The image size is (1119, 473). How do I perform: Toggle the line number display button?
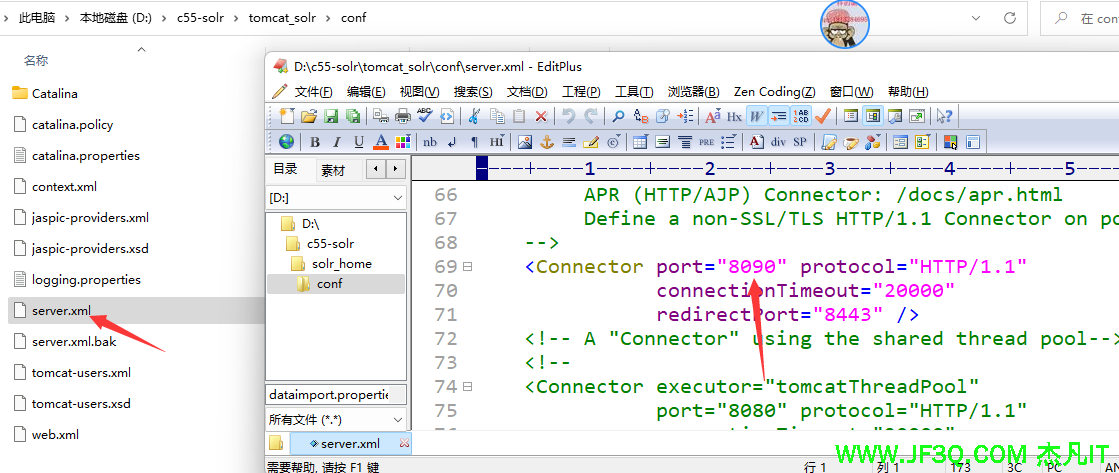click(x=801, y=116)
